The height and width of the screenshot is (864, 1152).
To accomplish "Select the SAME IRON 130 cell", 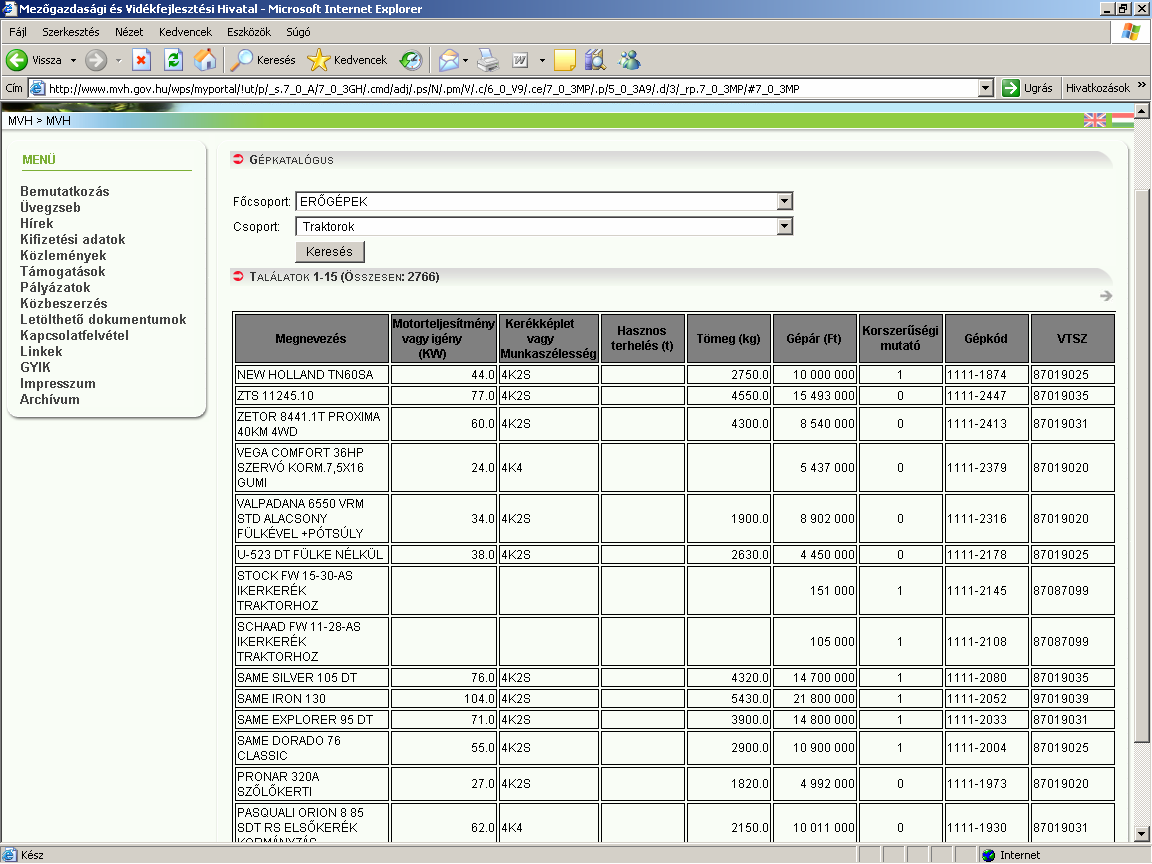I will (312, 699).
